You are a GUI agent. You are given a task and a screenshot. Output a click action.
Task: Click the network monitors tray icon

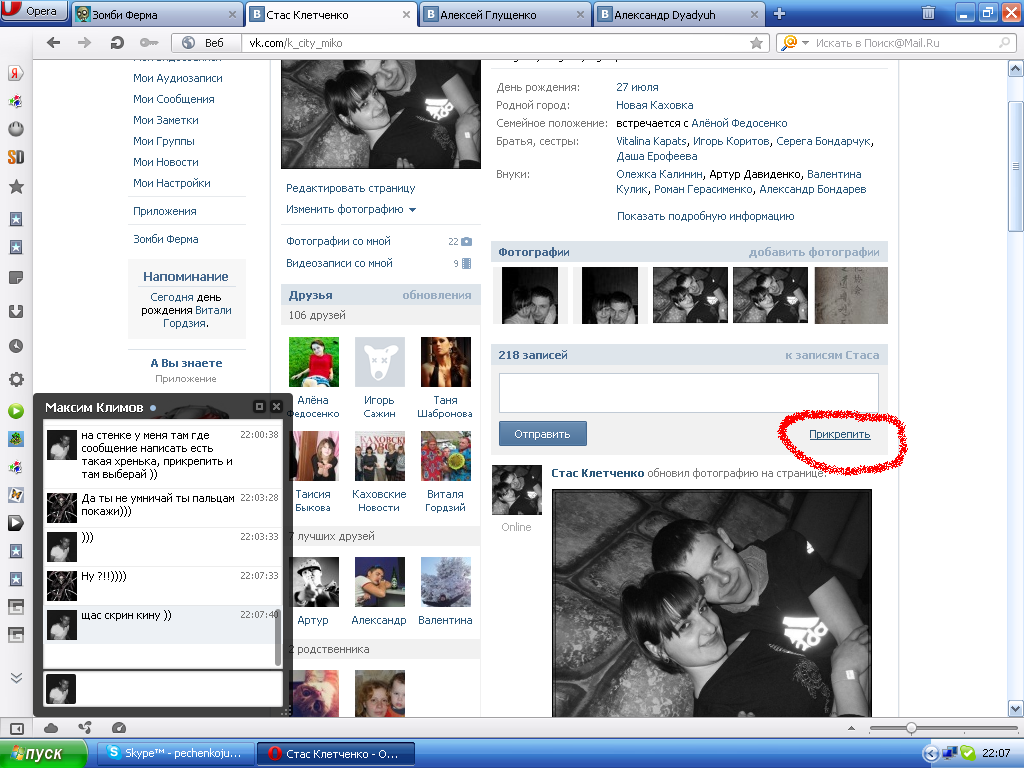950,753
